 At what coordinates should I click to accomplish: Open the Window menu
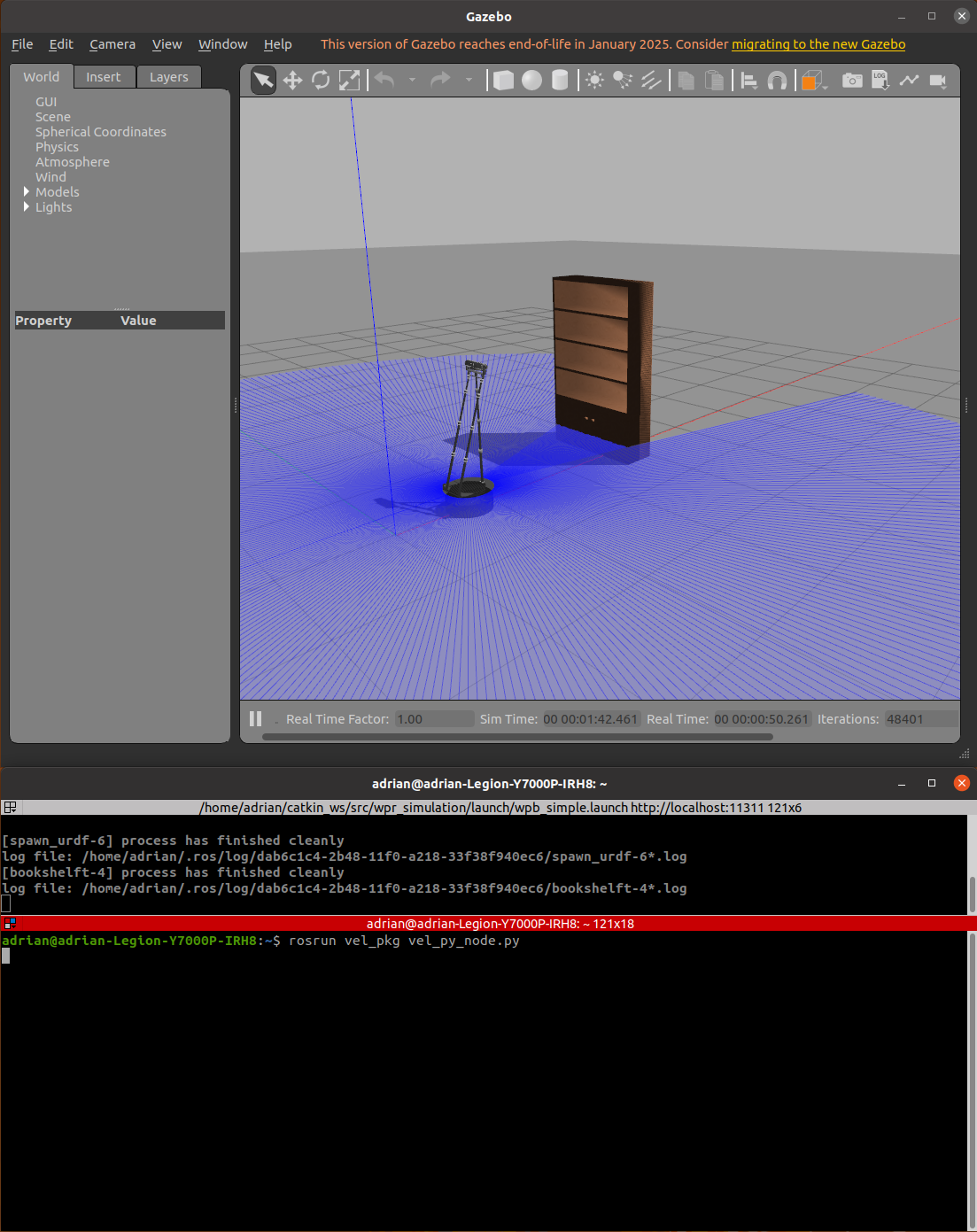[x=222, y=44]
